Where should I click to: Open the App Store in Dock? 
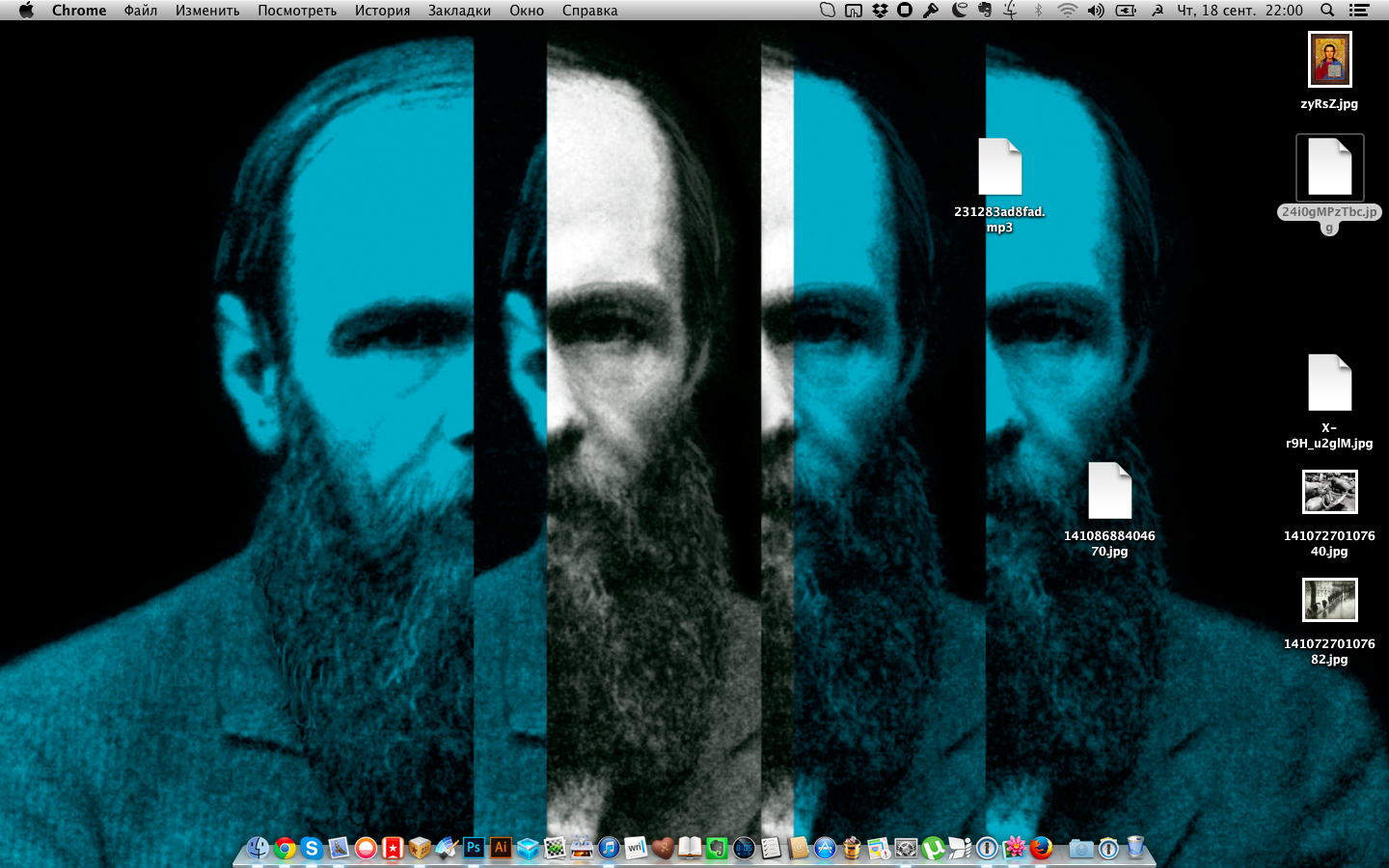tap(825, 848)
